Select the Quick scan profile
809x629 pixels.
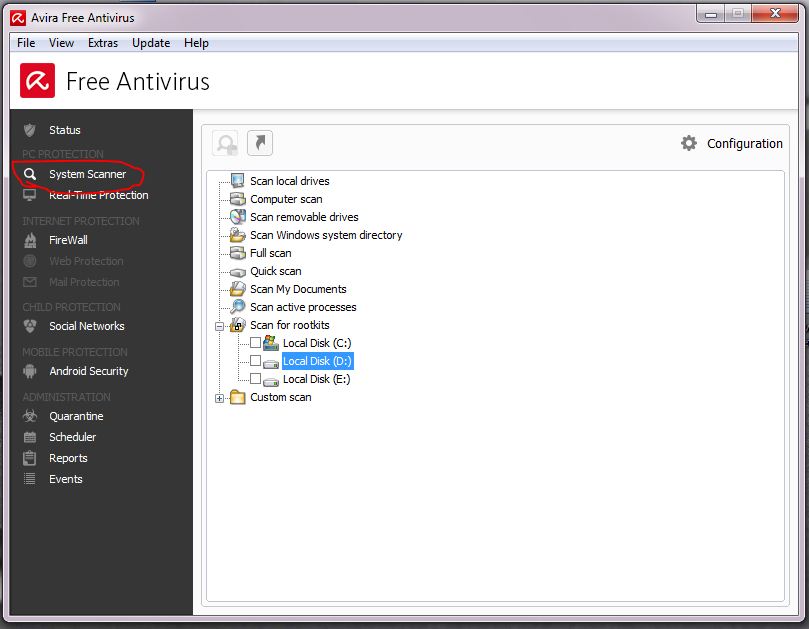(275, 271)
